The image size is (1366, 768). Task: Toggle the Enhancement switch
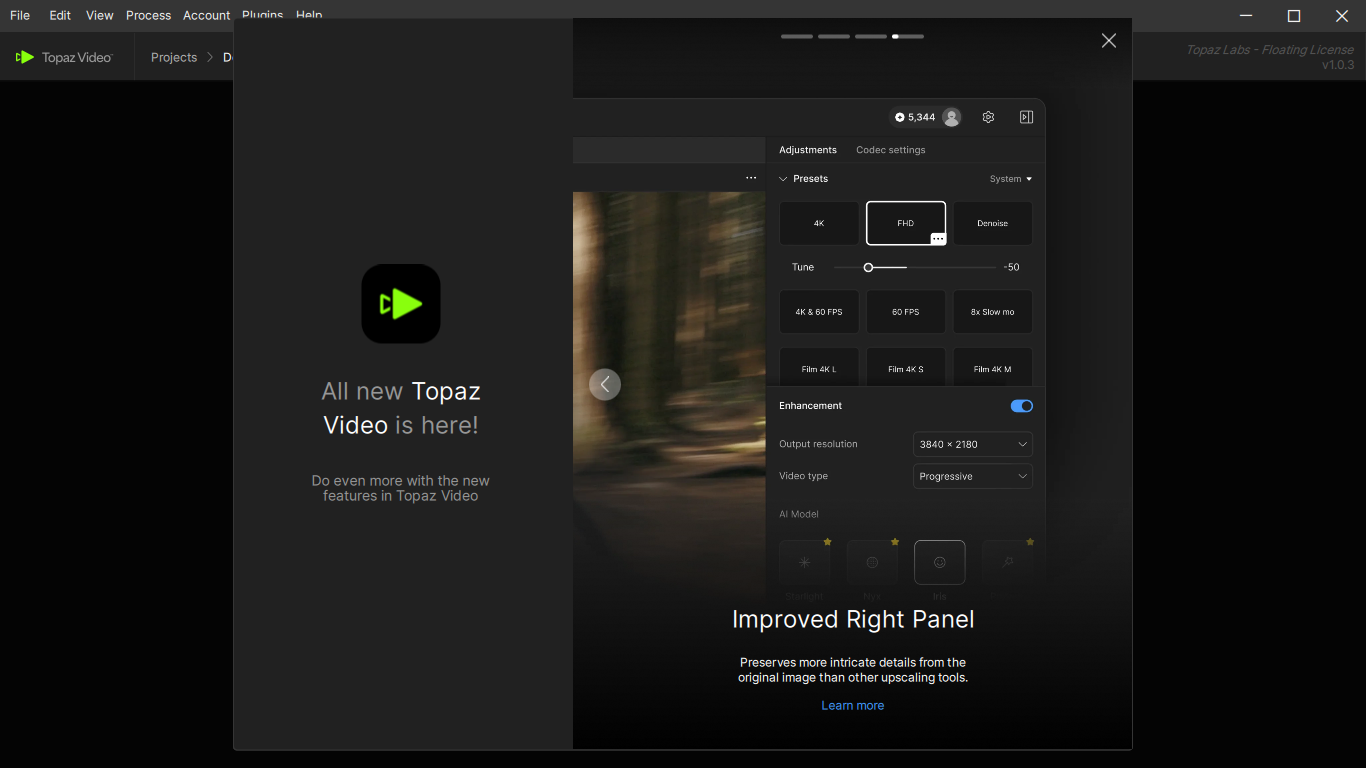(x=1021, y=406)
